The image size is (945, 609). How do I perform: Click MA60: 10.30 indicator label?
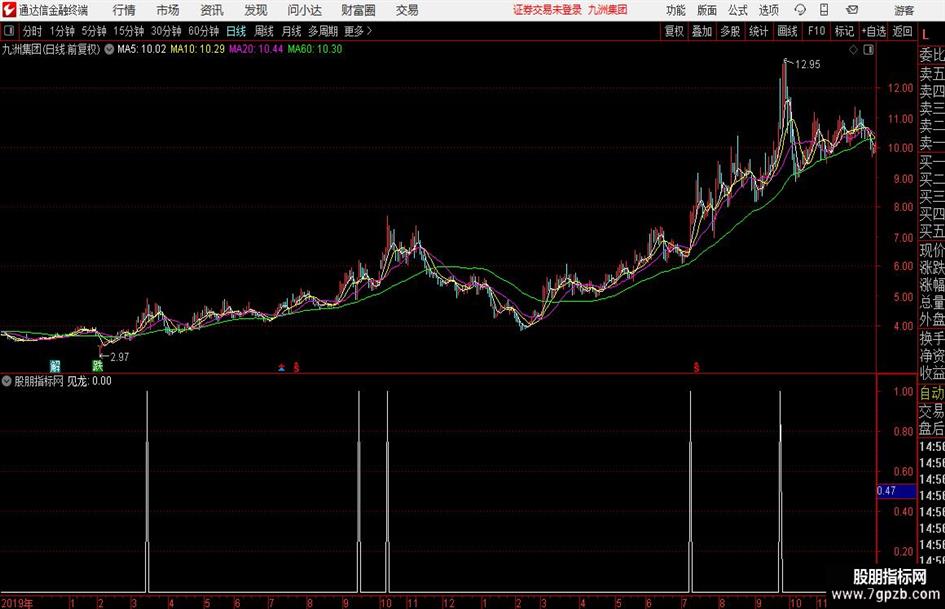(315, 49)
